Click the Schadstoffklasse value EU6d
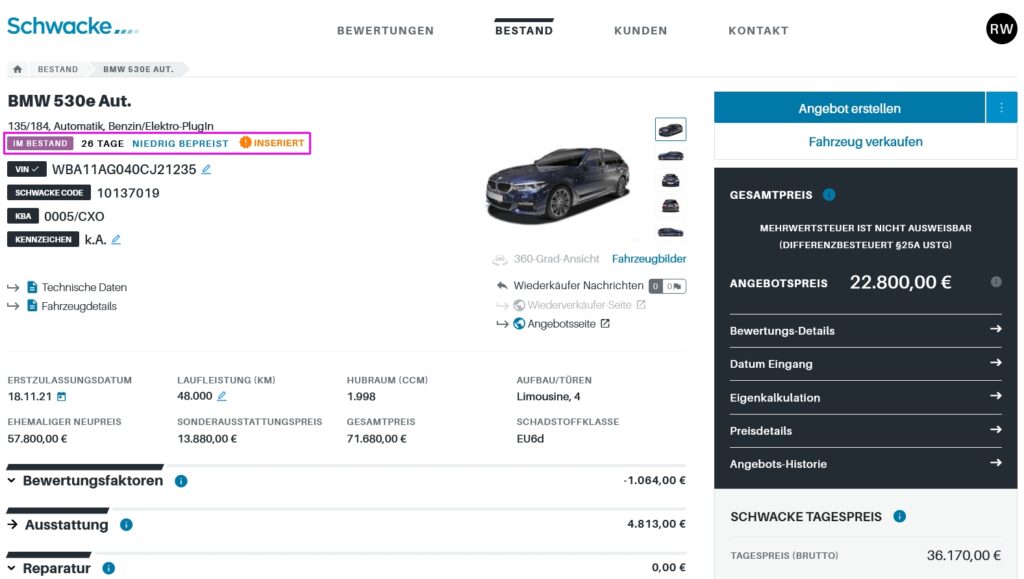1024x579 pixels. (x=530, y=439)
